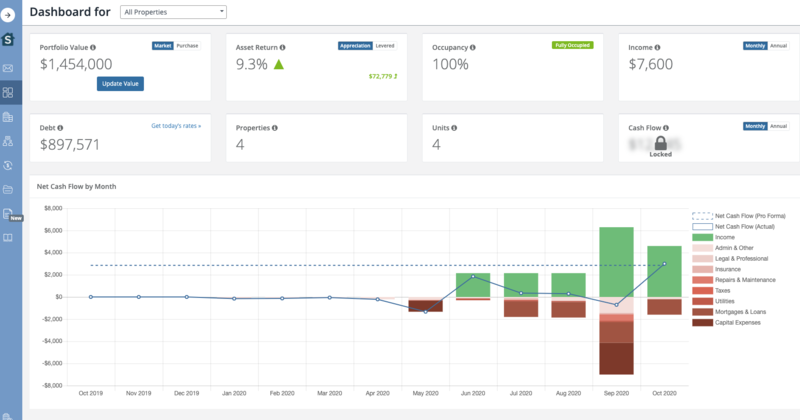The image size is (800, 420).
Task: Open the folder documents icon in sidebar
Action: (10, 189)
